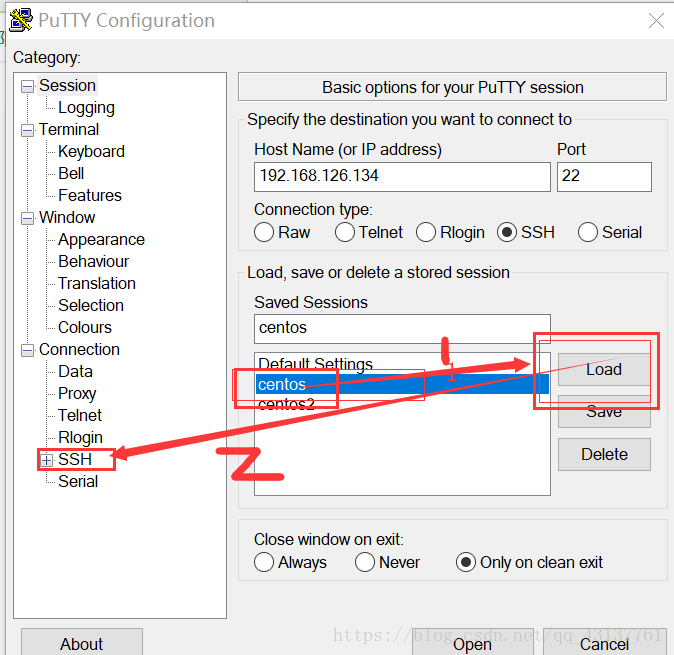The image size is (674, 655).
Task: Open the Window category
Action: coord(67,217)
